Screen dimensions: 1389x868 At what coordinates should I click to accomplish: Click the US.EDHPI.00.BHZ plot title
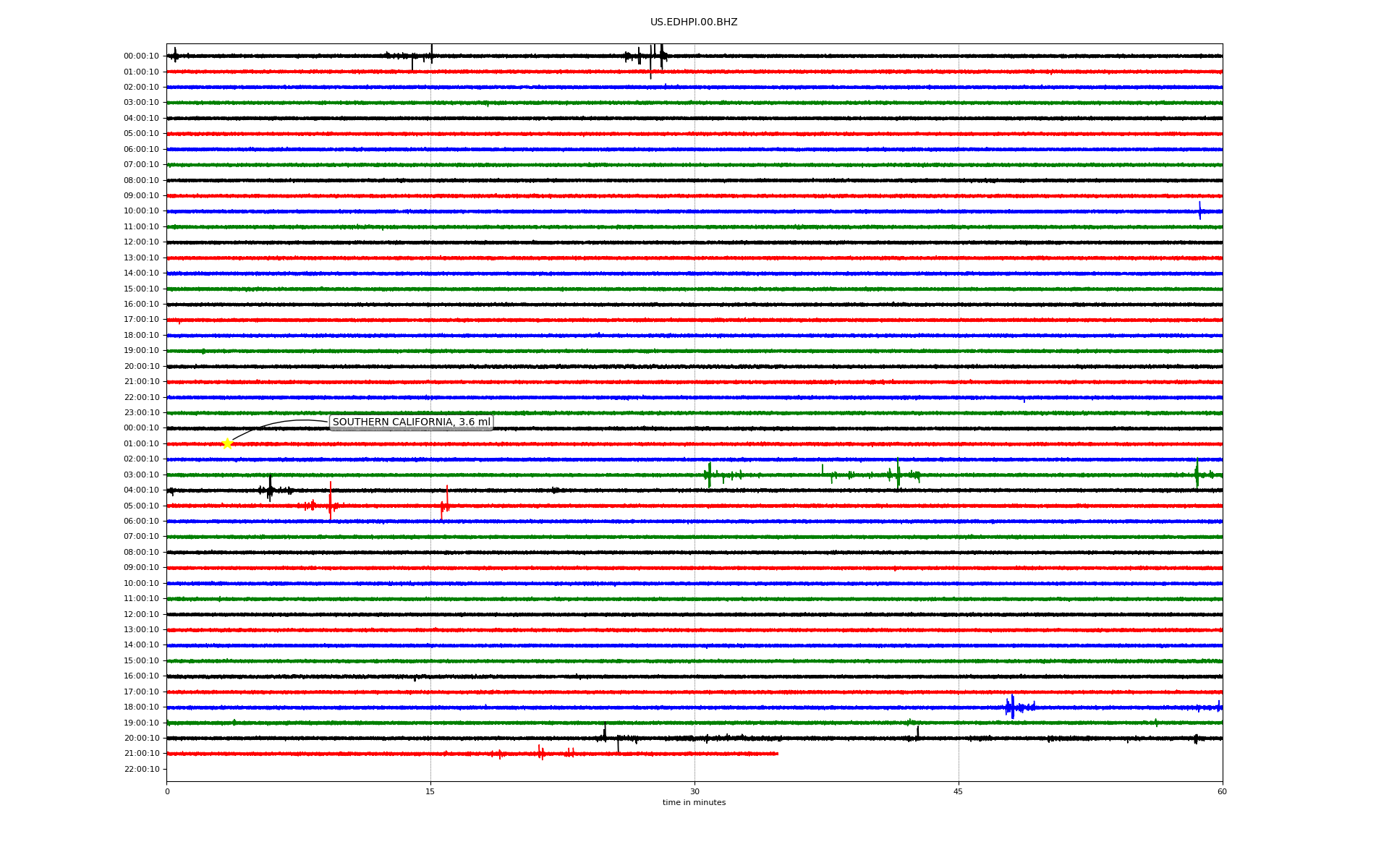[x=693, y=22]
